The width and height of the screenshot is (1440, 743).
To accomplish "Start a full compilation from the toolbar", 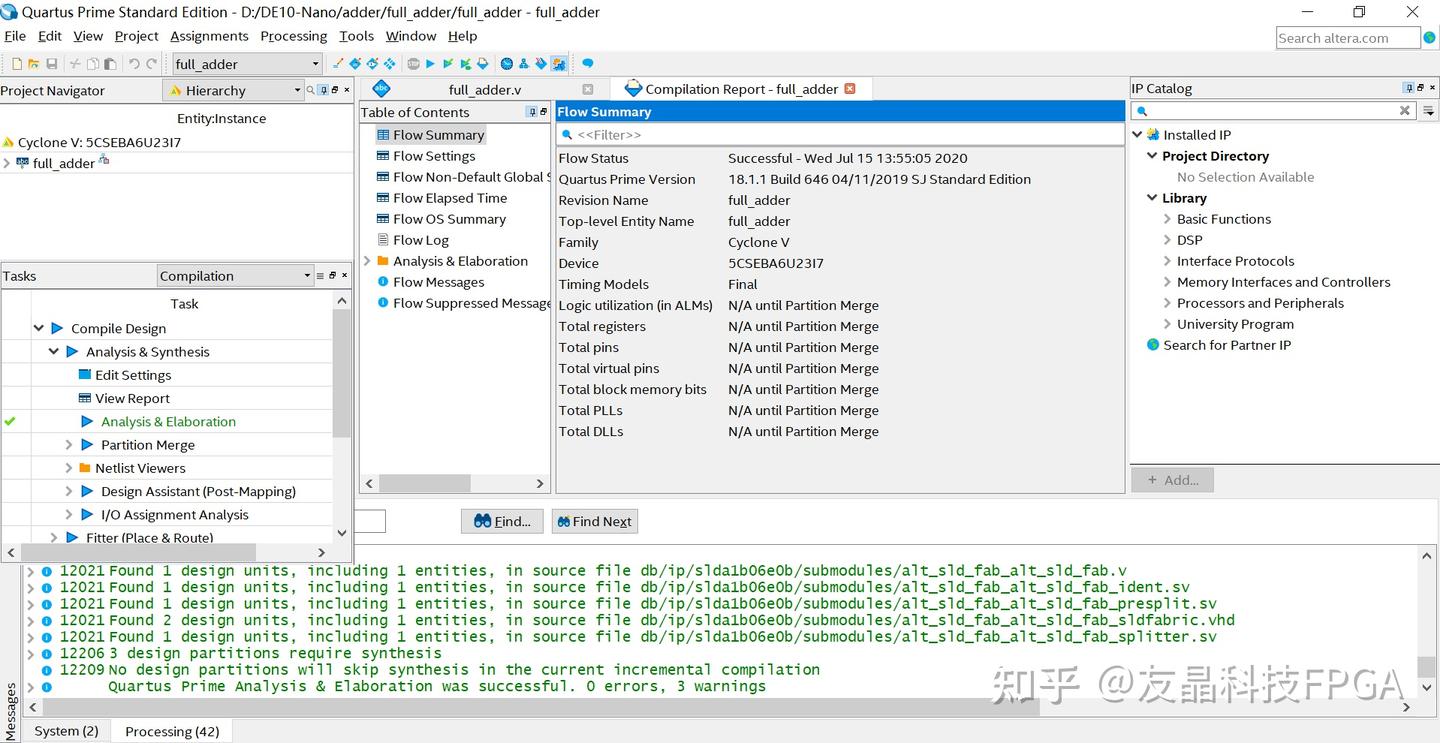I will tap(430, 63).
